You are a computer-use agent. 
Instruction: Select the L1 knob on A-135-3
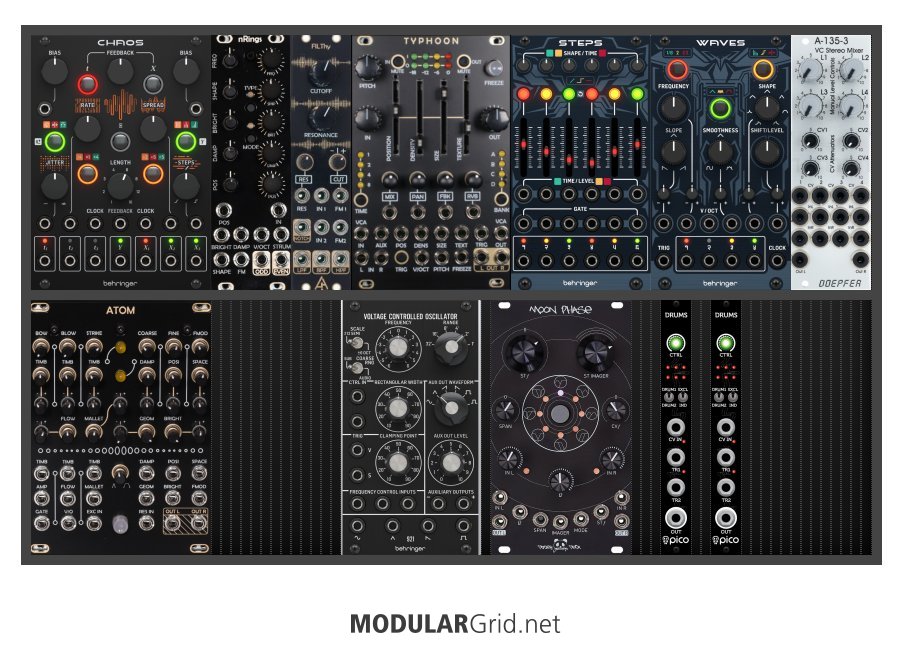point(809,71)
